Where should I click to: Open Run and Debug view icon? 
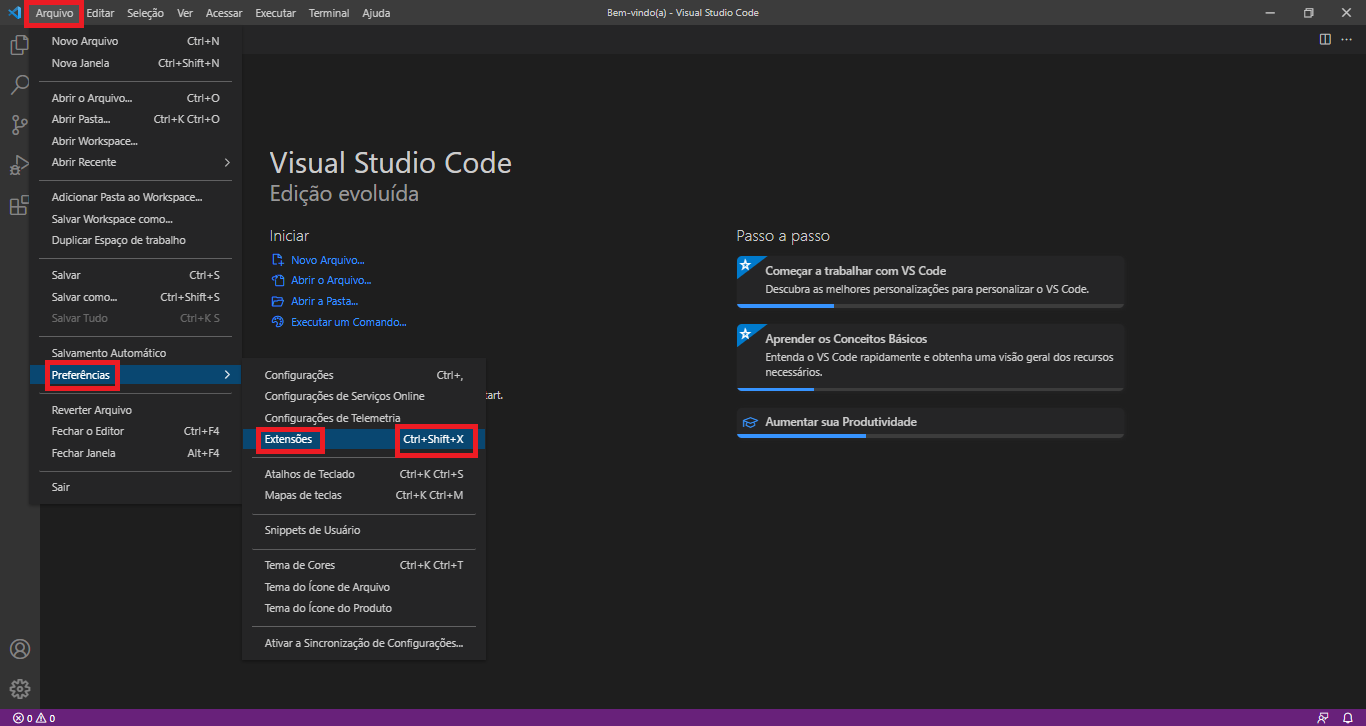coord(19,165)
